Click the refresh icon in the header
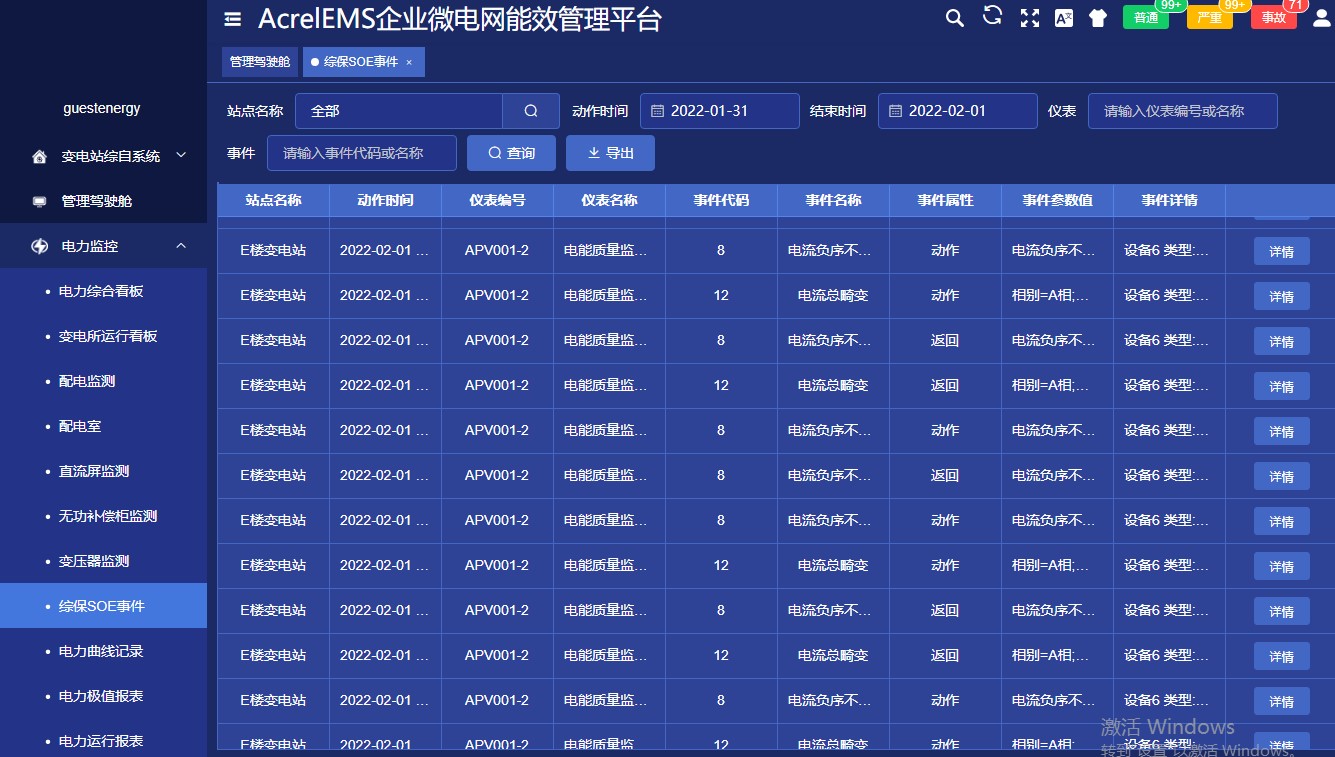The width and height of the screenshot is (1335, 757). 992,16
